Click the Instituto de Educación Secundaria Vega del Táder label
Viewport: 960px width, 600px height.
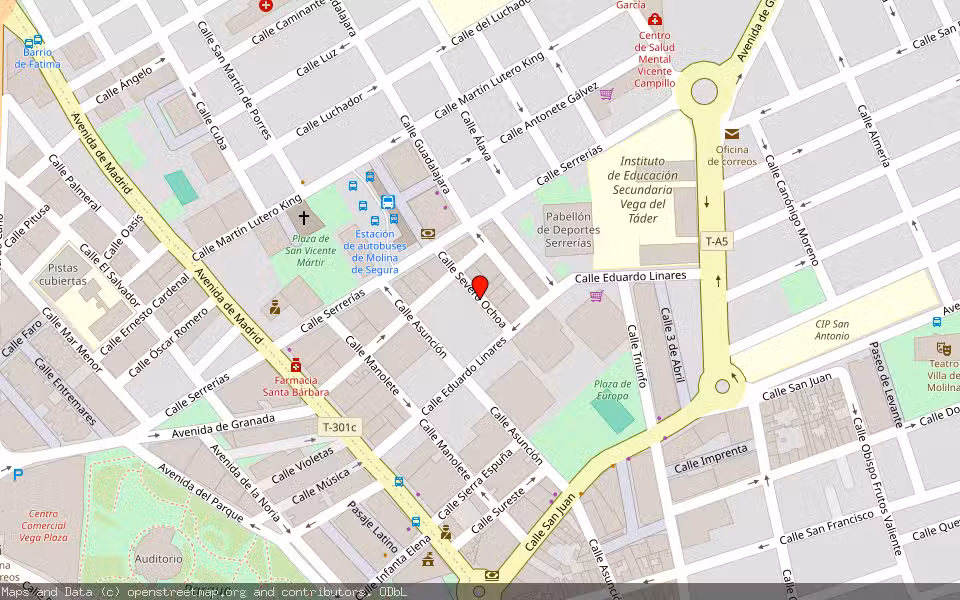point(643,190)
